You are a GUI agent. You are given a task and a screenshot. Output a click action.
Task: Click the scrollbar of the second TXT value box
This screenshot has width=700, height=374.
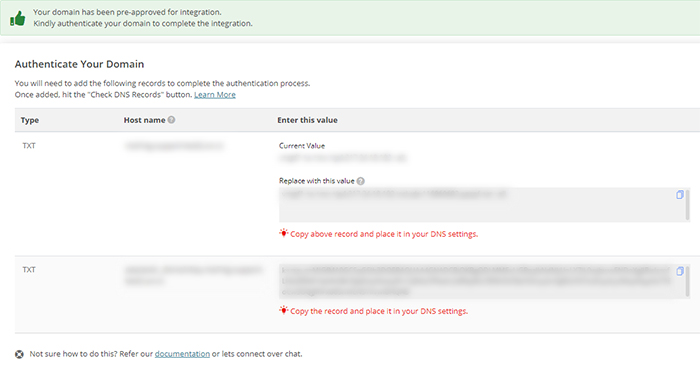[688, 281]
